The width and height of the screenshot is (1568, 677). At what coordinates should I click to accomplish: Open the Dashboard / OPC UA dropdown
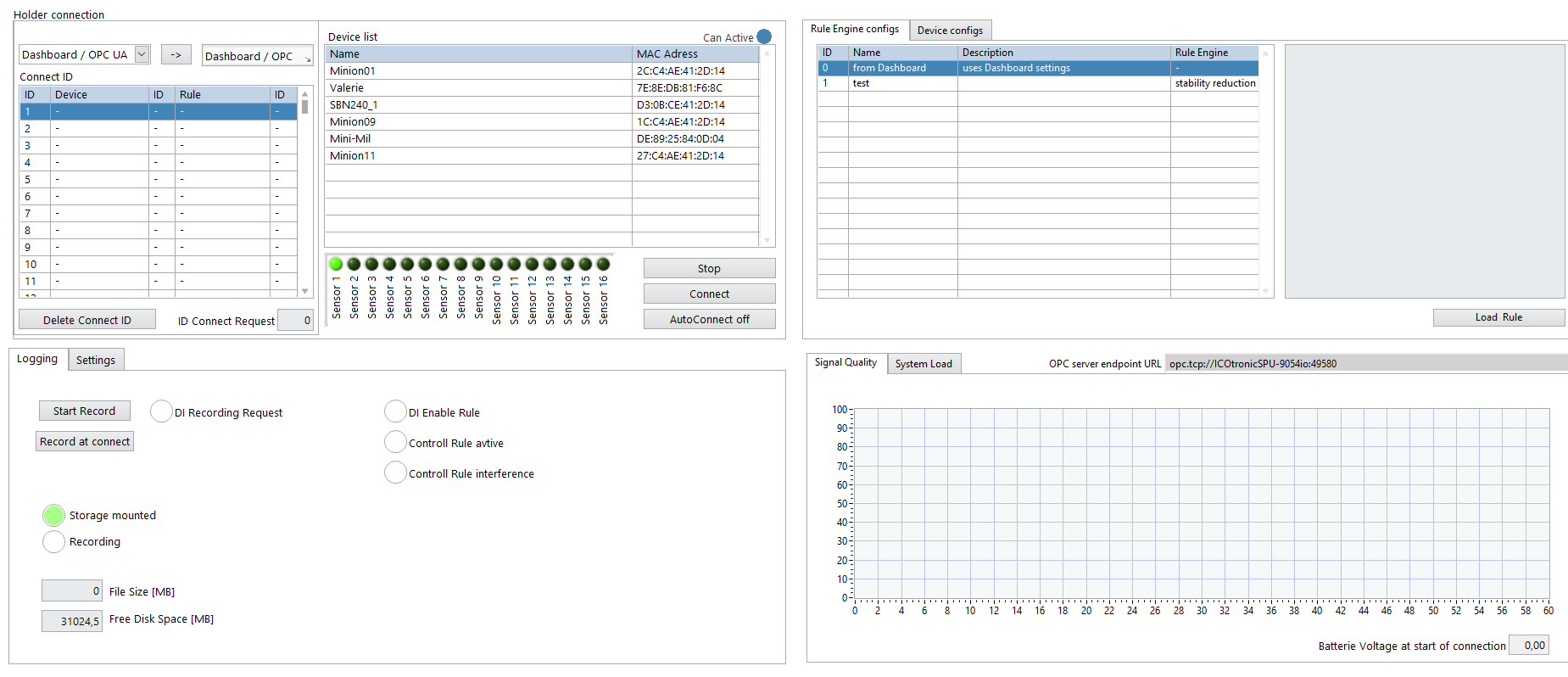pos(142,54)
